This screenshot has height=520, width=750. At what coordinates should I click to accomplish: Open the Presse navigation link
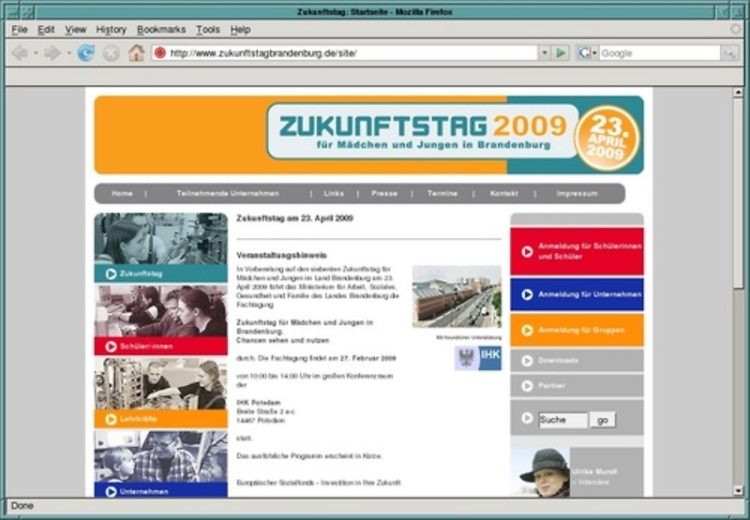pos(384,193)
